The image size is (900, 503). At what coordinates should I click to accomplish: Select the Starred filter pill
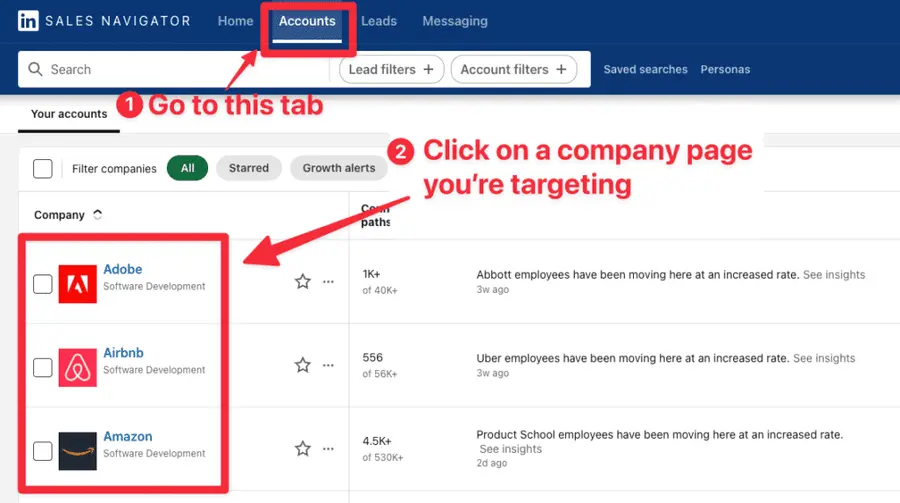coord(249,168)
